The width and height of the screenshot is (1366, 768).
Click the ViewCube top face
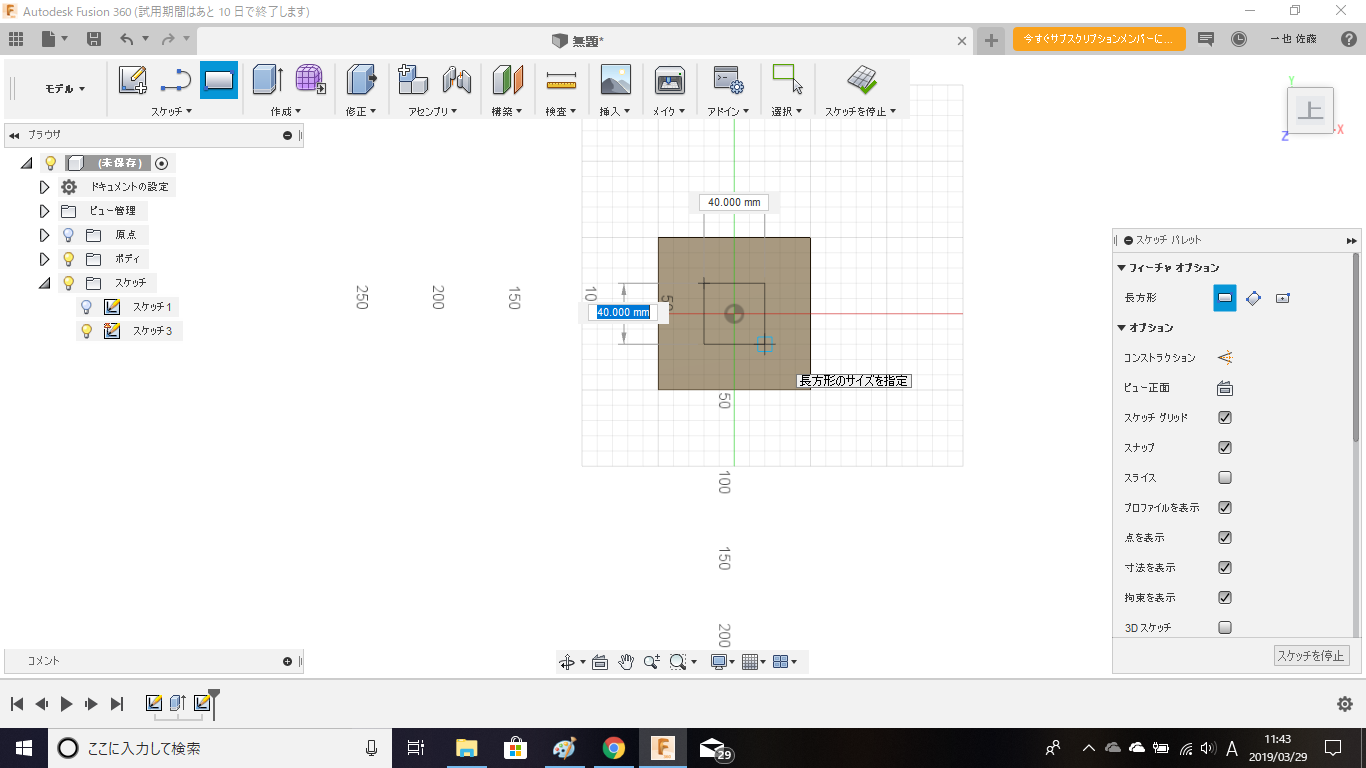pyautogui.click(x=1309, y=110)
